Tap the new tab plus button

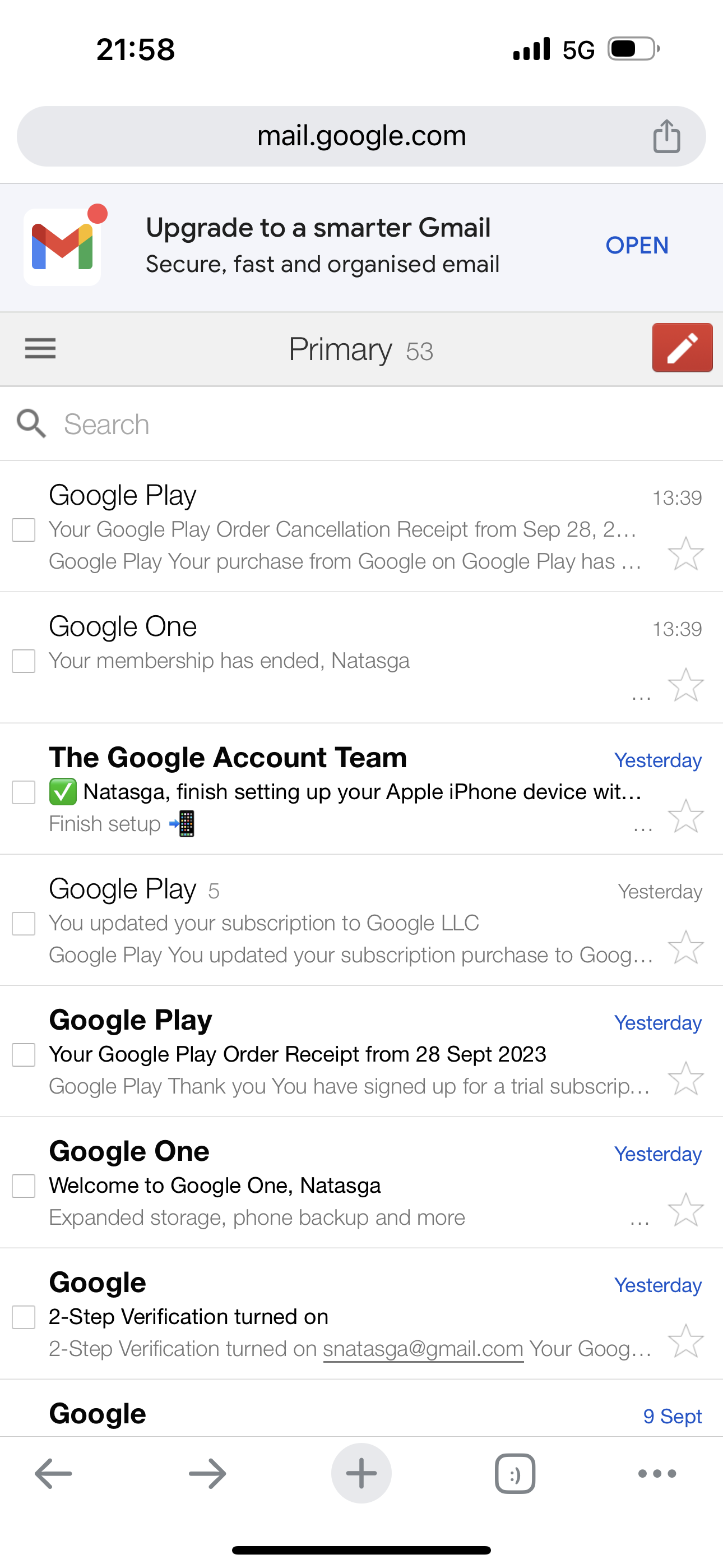click(361, 1474)
